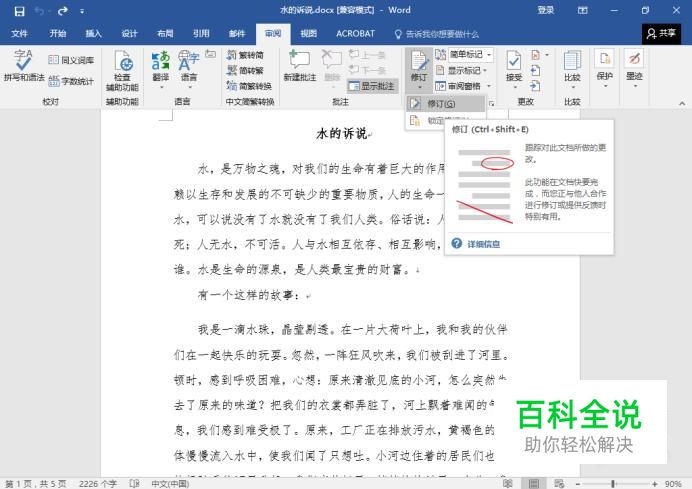Image resolution: width=692 pixels, height=489 pixels.
Task: Click the redo arrow in quick access toolbar
Action: (63, 11)
